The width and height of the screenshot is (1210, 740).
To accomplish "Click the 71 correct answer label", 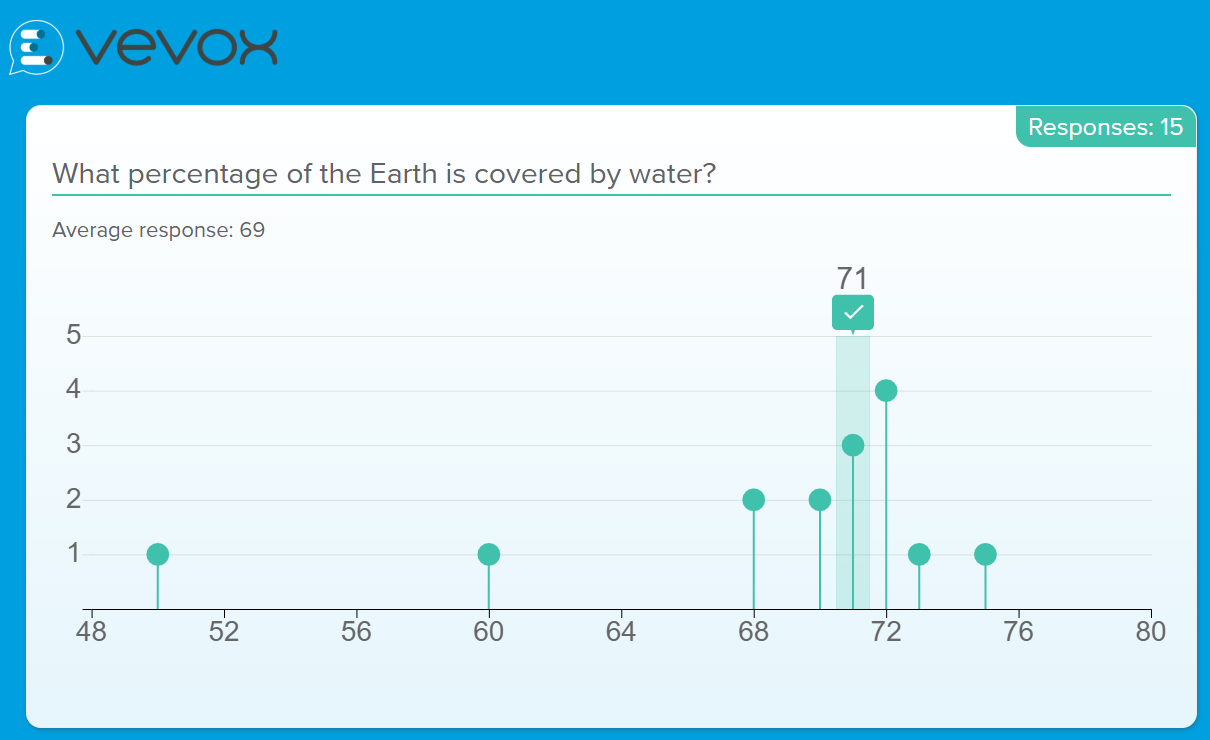I will click(x=852, y=279).
